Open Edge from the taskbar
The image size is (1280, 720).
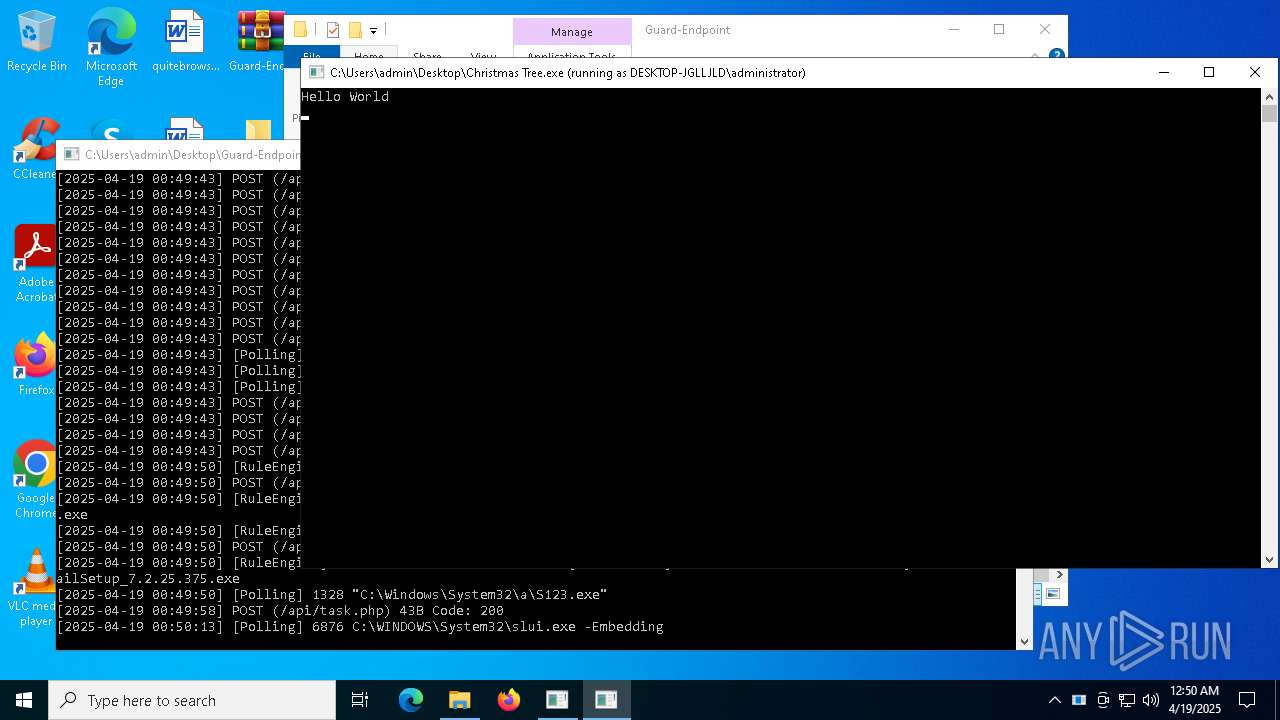(x=411, y=700)
